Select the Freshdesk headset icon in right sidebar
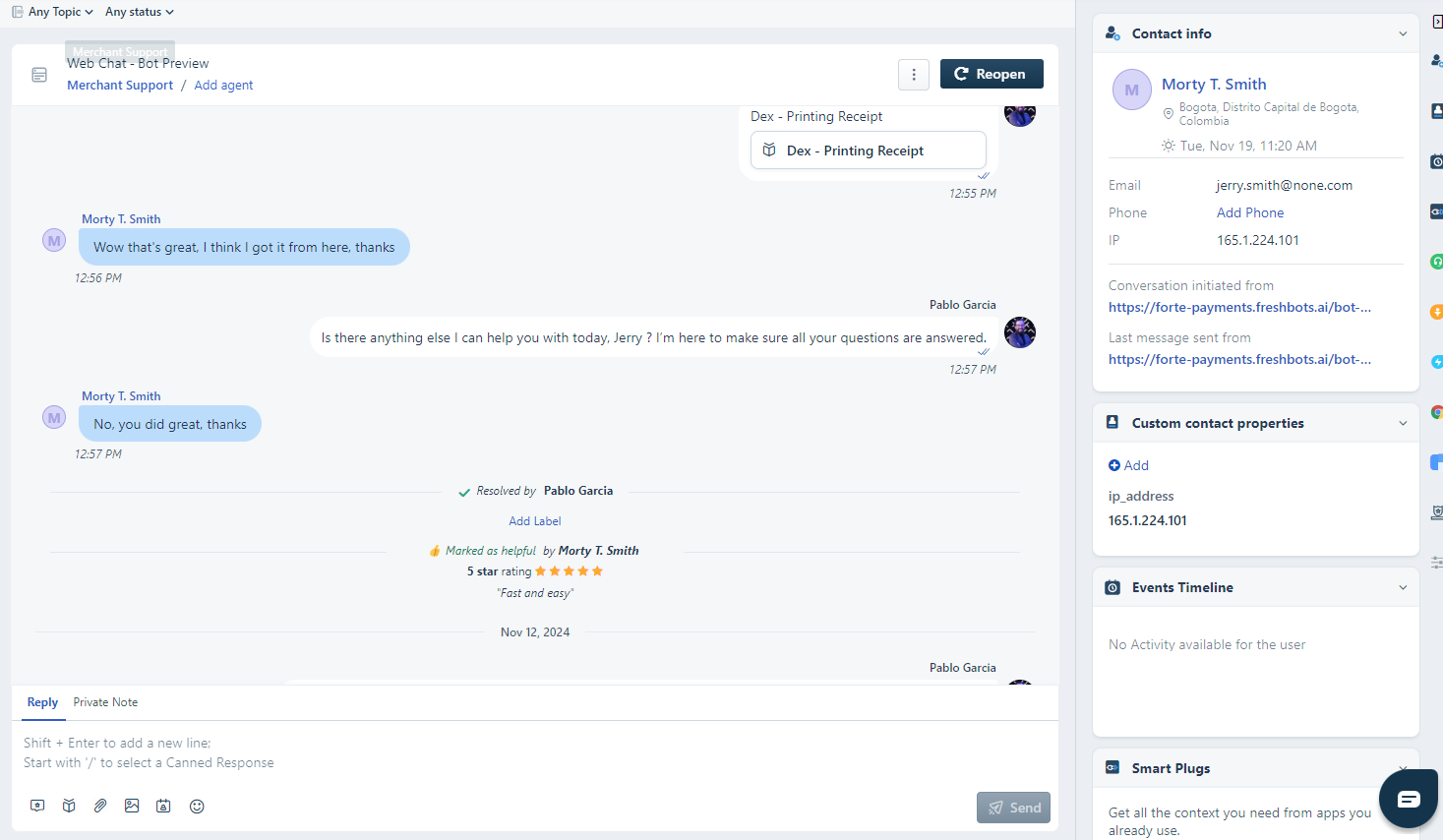The height and width of the screenshot is (840, 1443). tap(1436, 261)
